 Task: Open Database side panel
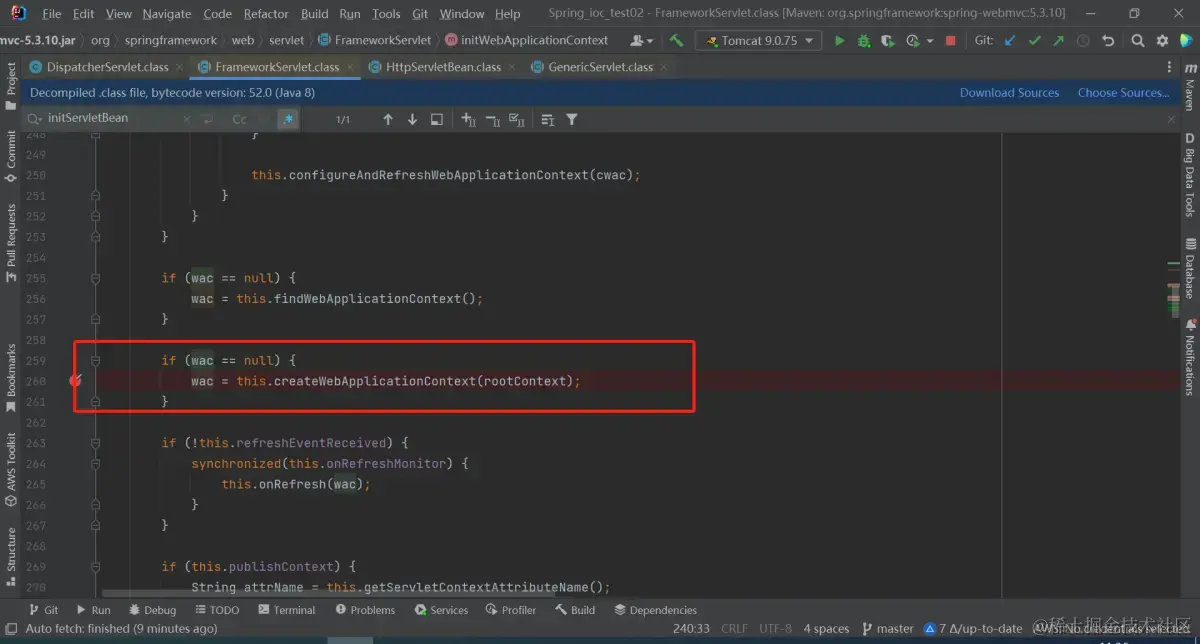tap(1190, 268)
